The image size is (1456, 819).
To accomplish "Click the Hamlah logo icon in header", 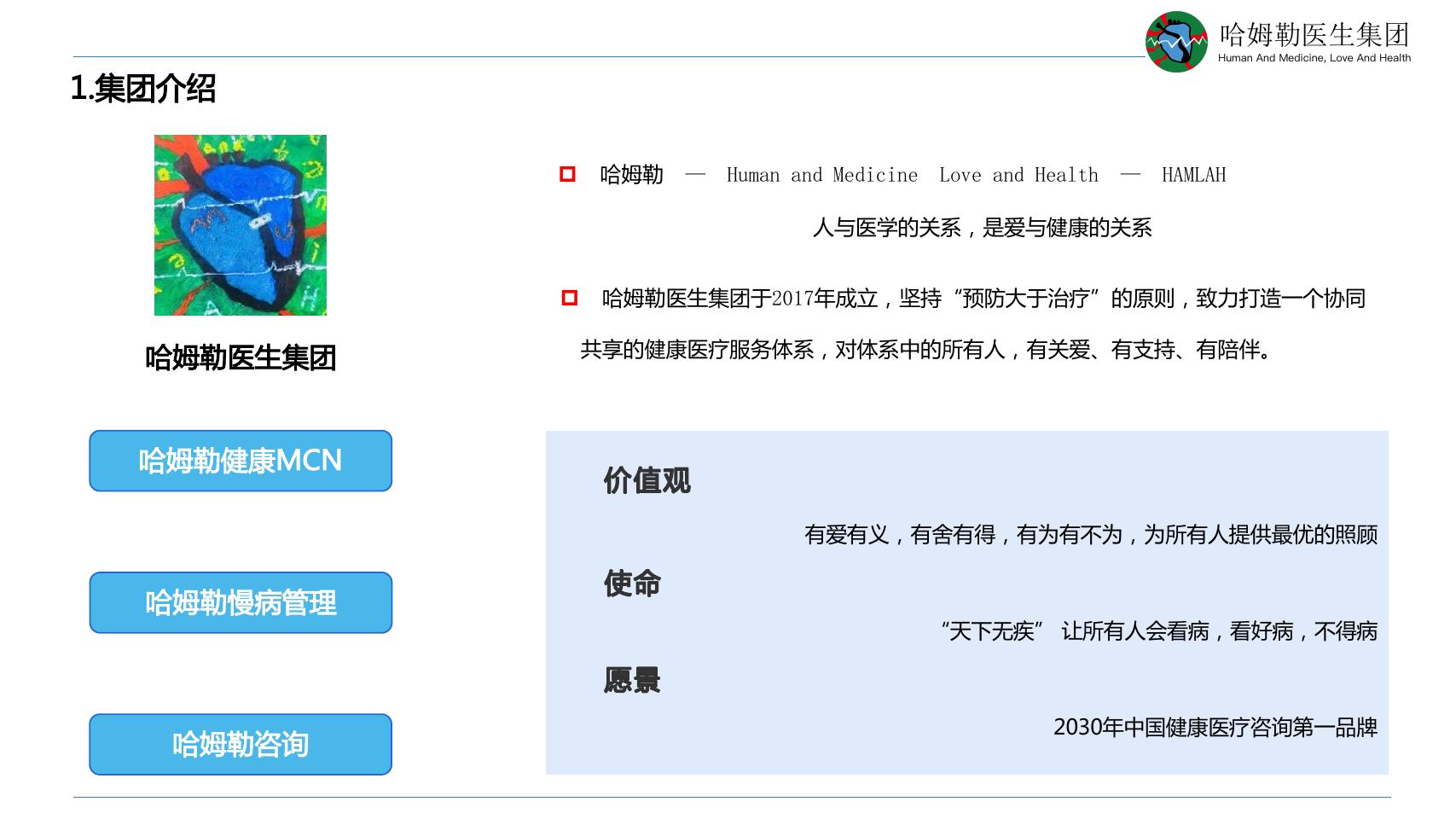I will [1176, 42].
